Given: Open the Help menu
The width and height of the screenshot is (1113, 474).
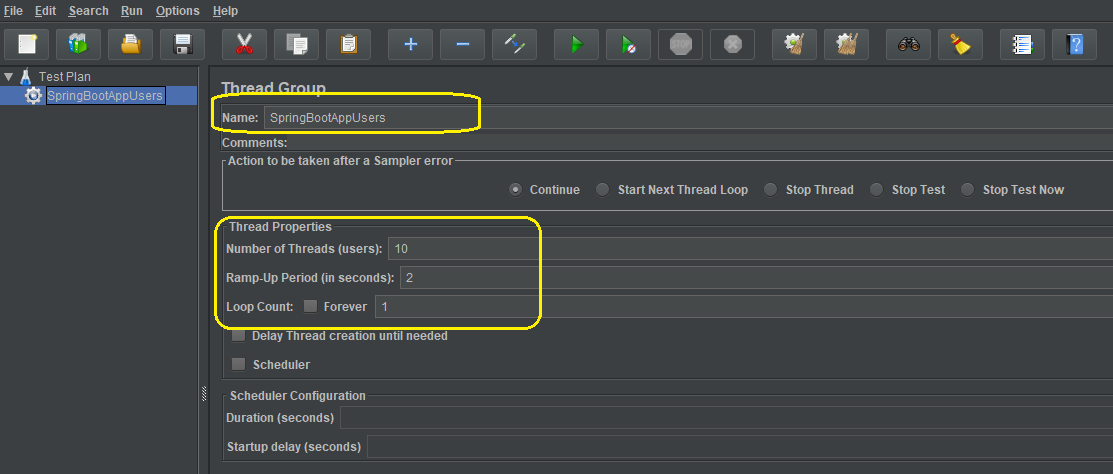Looking at the screenshot, I should point(225,11).
